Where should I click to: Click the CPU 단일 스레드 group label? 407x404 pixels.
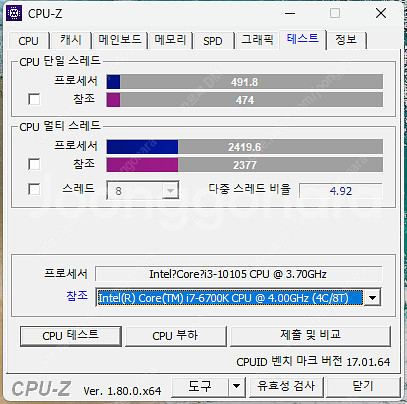click(60, 61)
